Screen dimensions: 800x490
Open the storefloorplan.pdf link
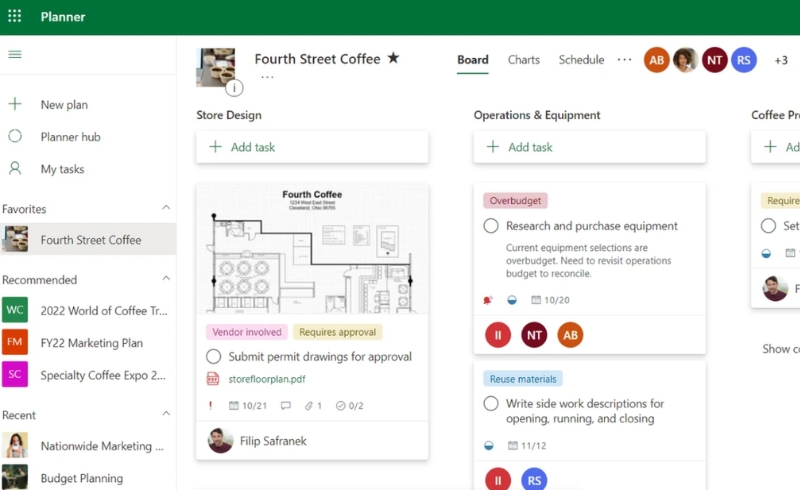(x=267, y=379)
